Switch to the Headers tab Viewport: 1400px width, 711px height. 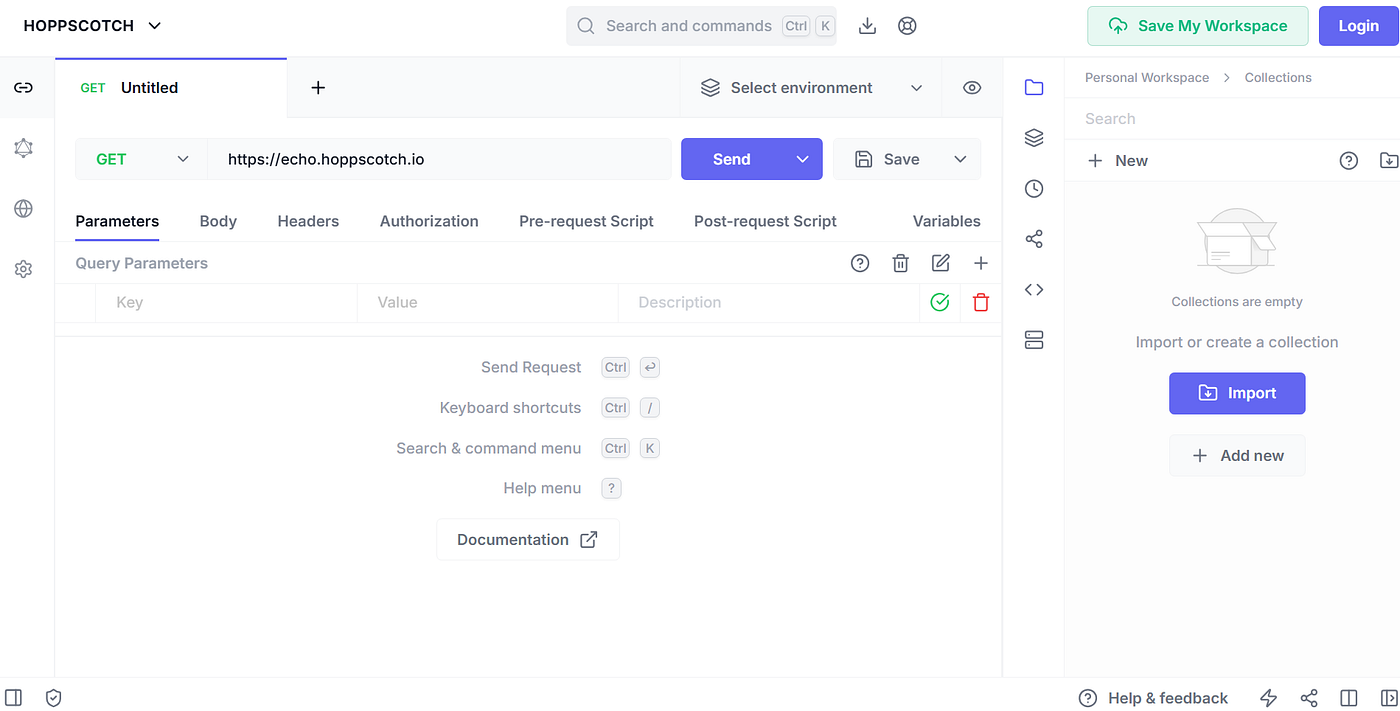coord(308,221)
